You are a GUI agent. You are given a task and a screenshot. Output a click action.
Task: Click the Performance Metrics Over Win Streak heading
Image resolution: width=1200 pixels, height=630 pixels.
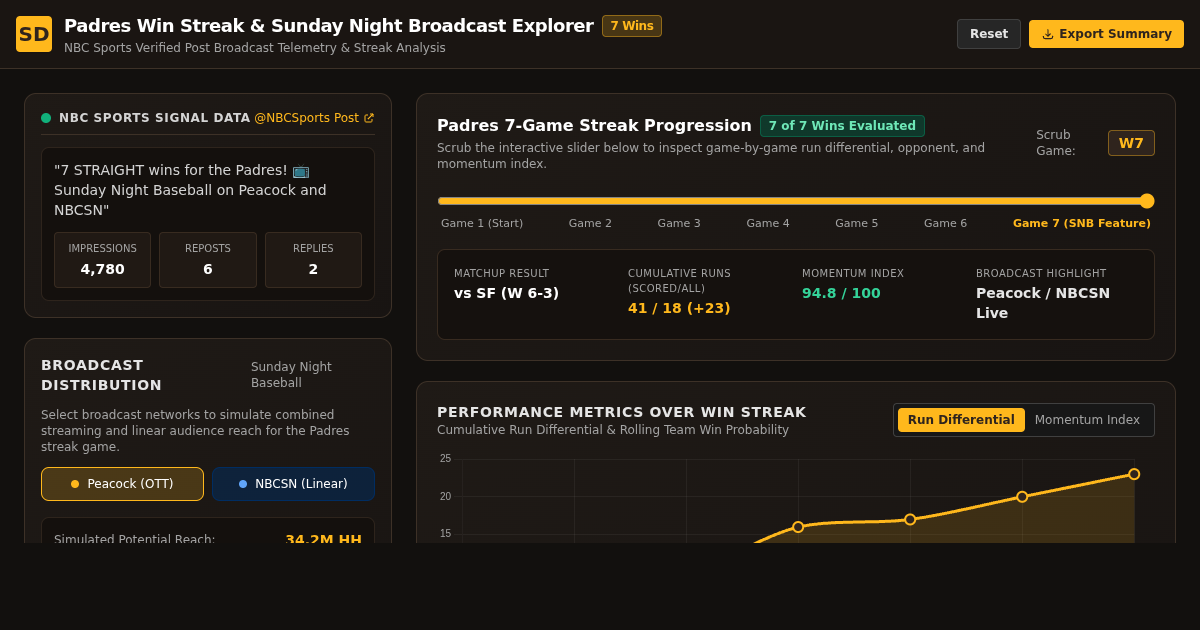[621, 412]
